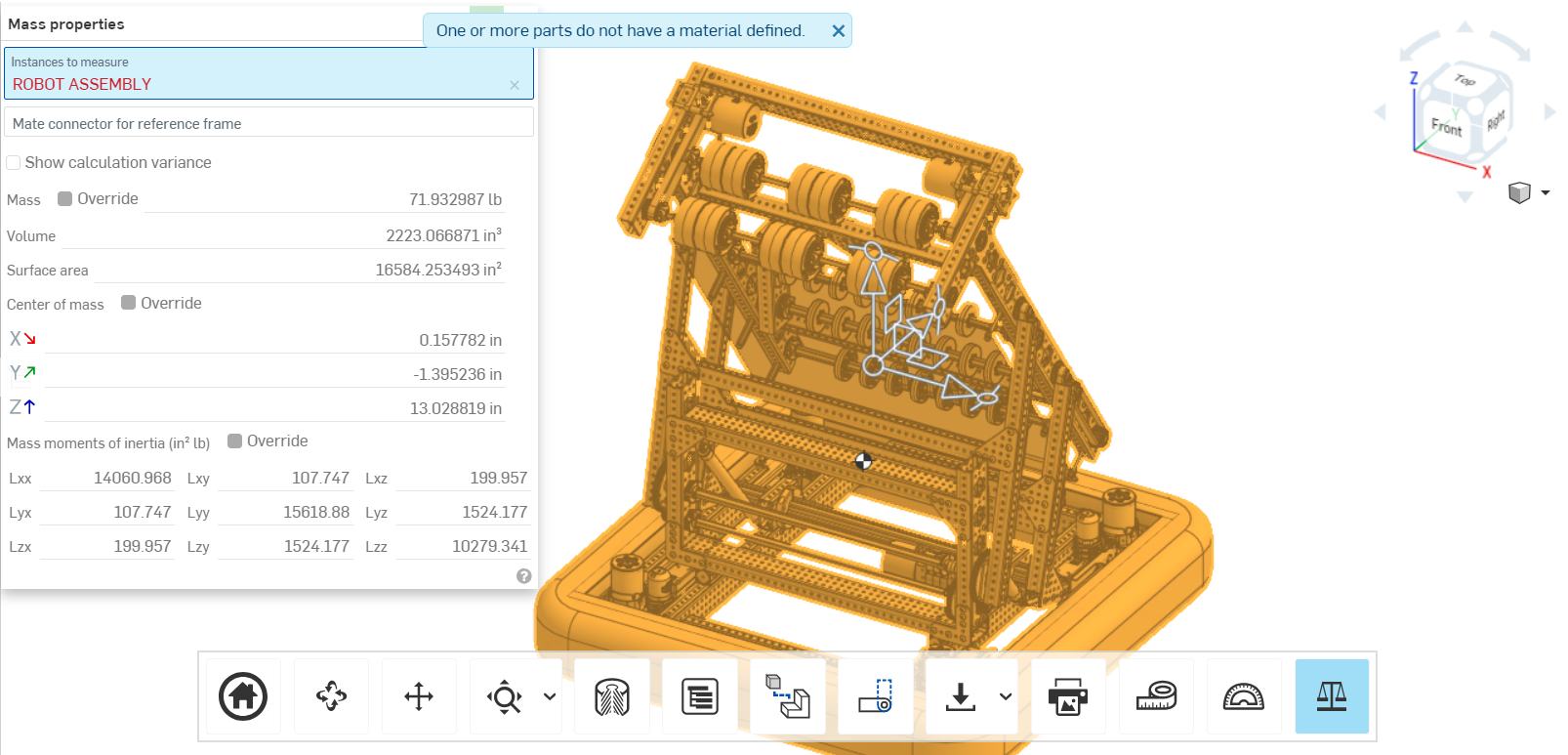Toggle the Mass properties scale icon
Viewport: 1568px width, 755px height.
pyautogui.click(x=1332, y=696)
